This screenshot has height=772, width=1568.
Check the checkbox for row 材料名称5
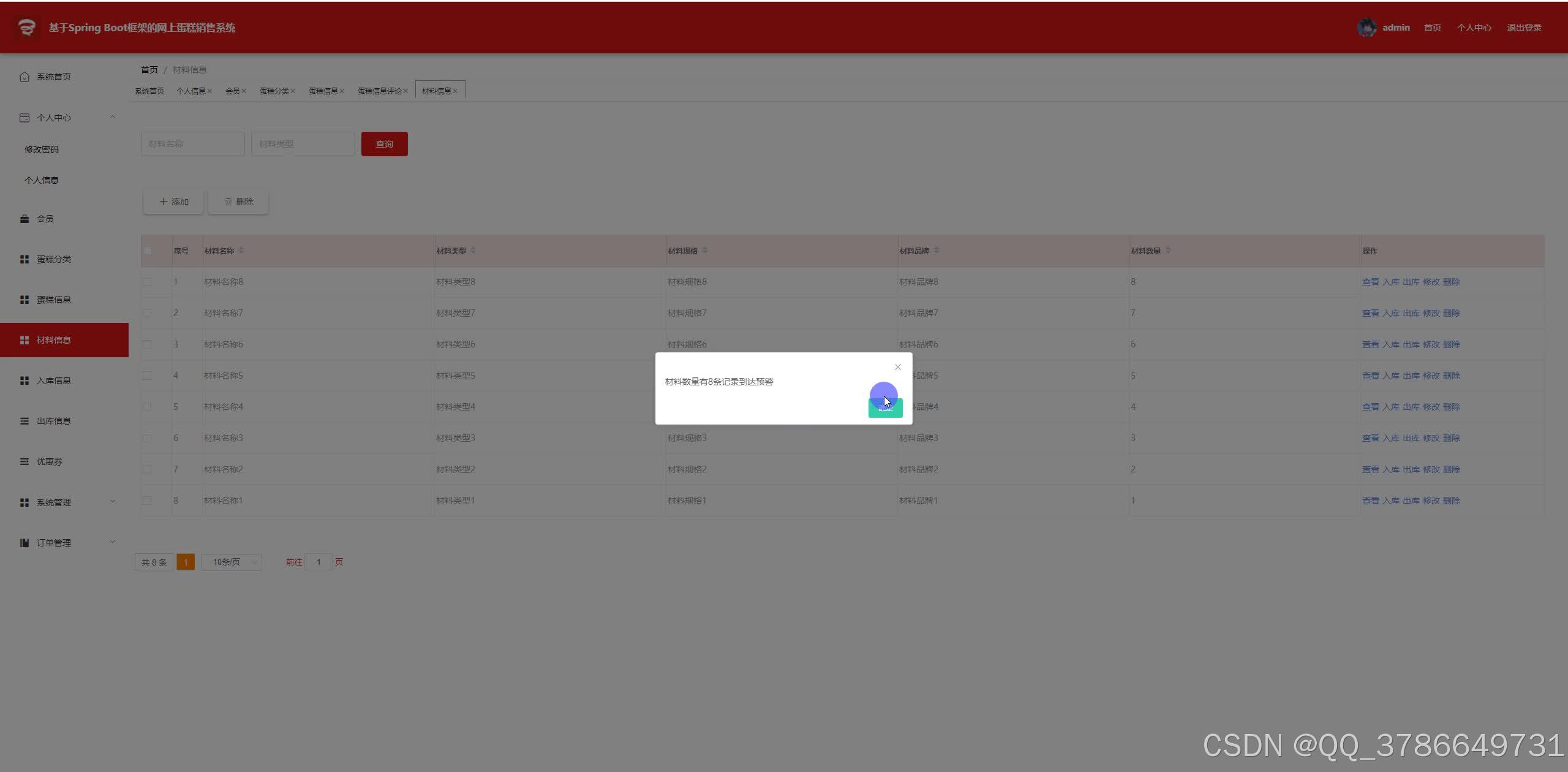[147, 376]
